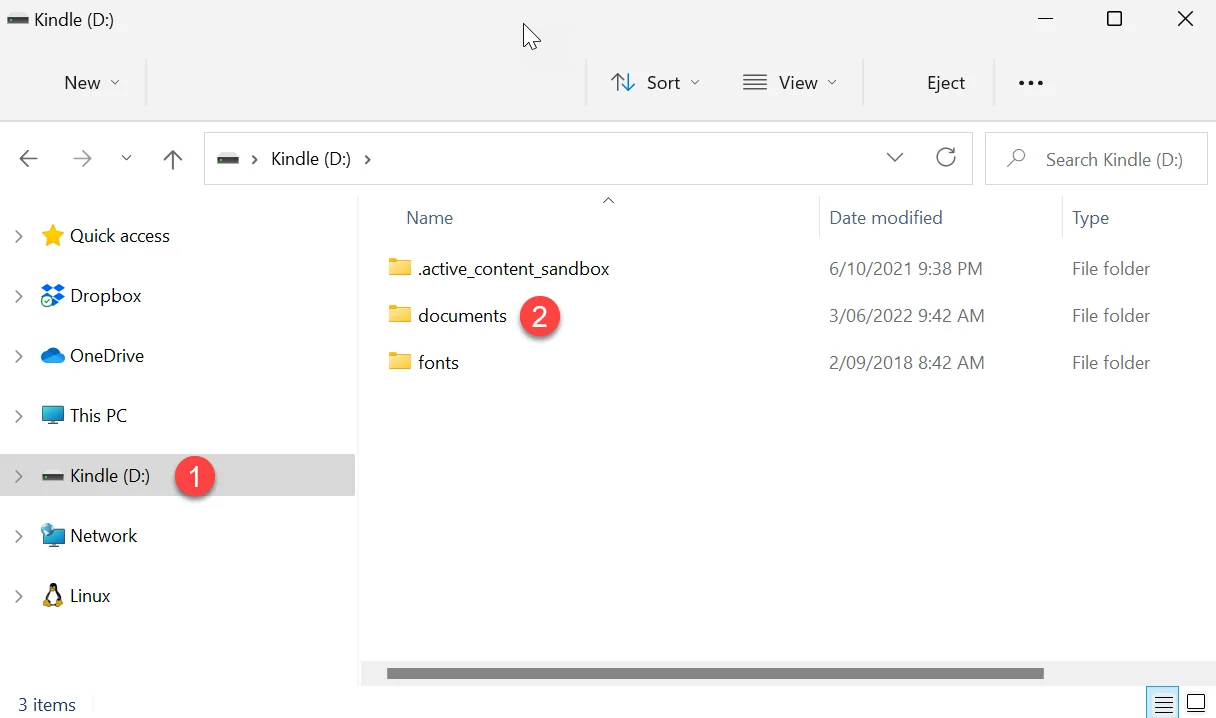Go forward with the right arrow
Image resolution: width=1216 pixels, height=718 pixels.
coord(82,158)
